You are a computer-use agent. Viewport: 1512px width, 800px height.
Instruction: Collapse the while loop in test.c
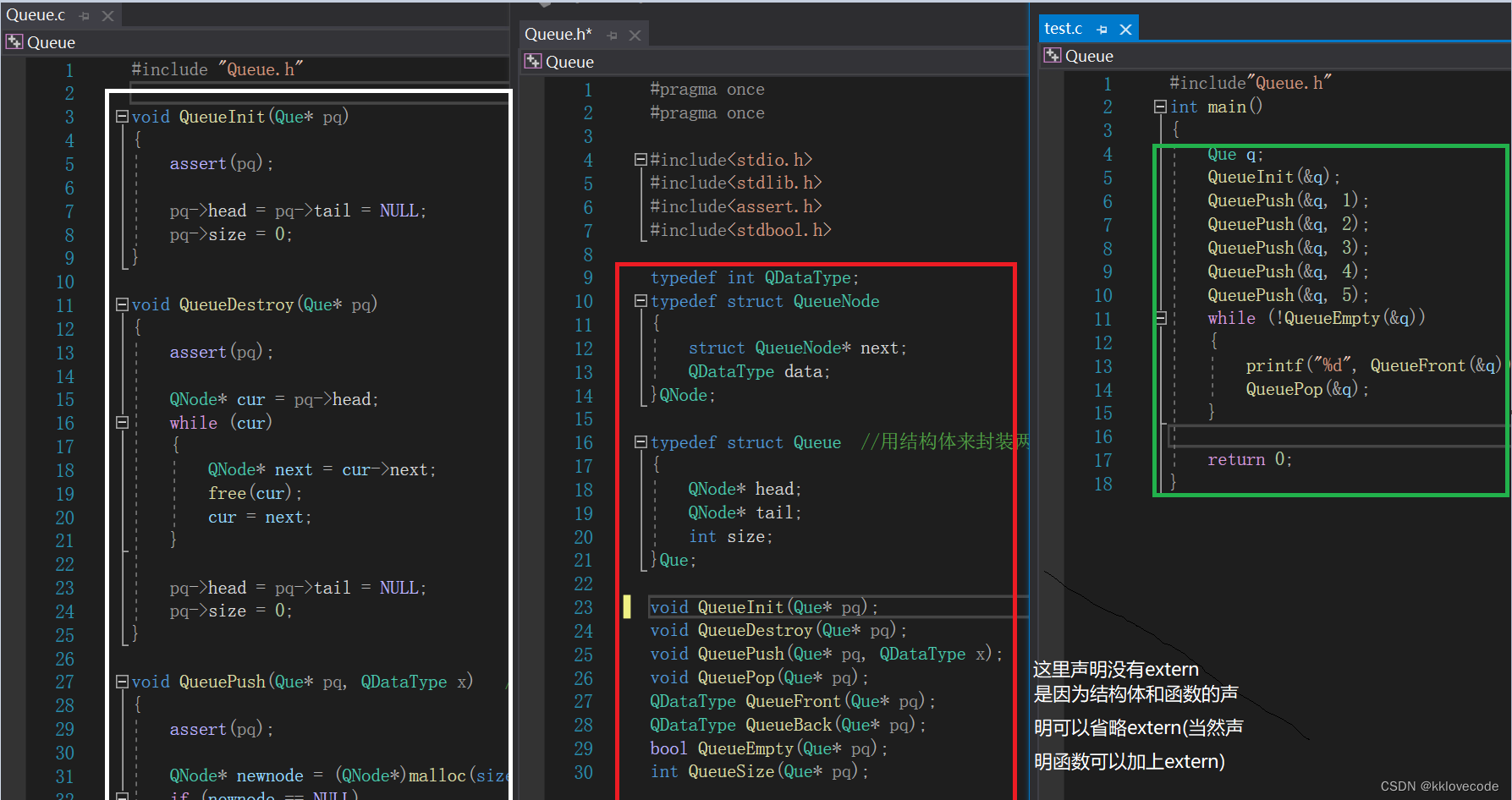point(1160,318)
